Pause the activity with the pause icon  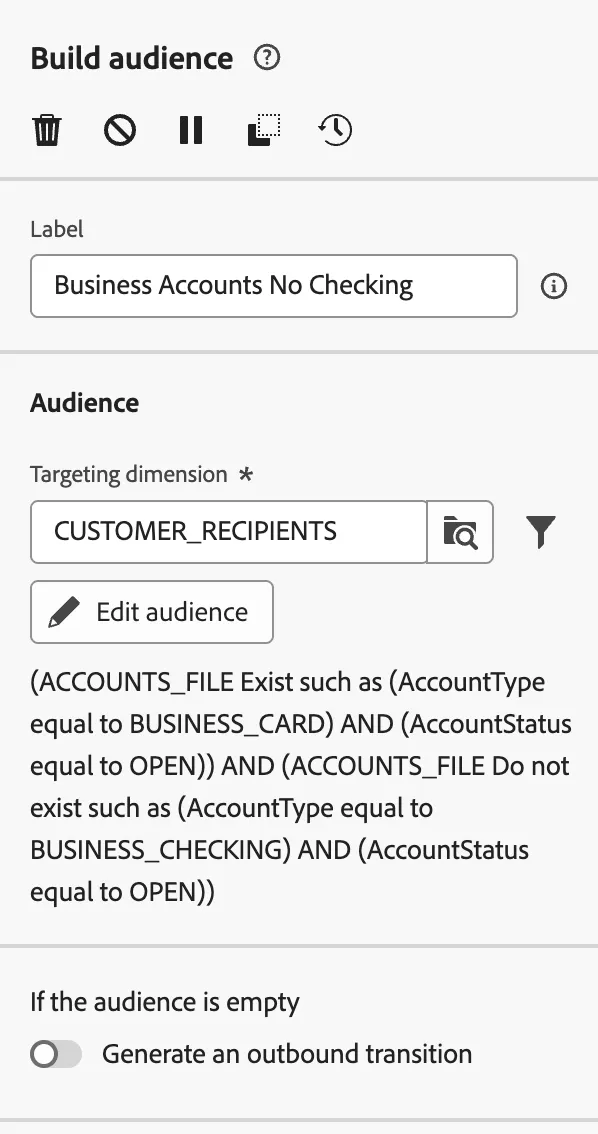[x=191, y=131]
